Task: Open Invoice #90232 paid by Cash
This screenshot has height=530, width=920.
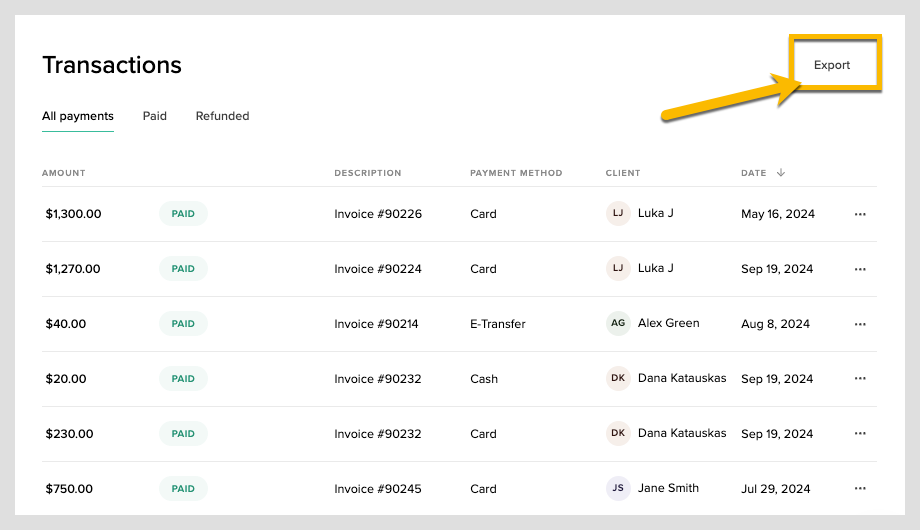Action: point(378,379)
